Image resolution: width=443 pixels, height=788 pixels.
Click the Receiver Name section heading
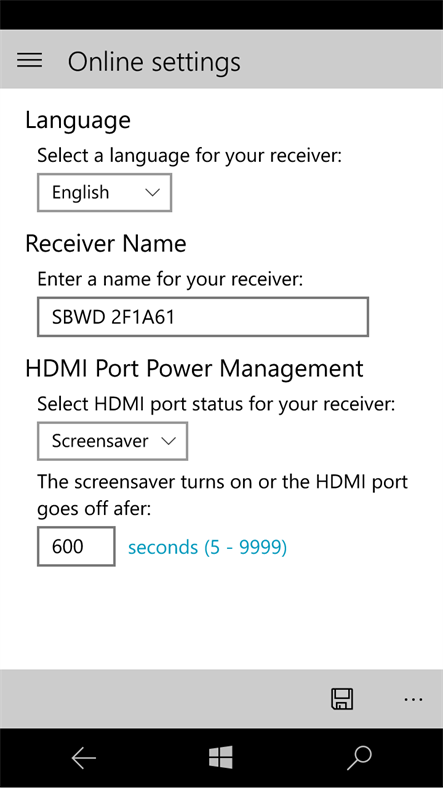(x=106, y=244)
